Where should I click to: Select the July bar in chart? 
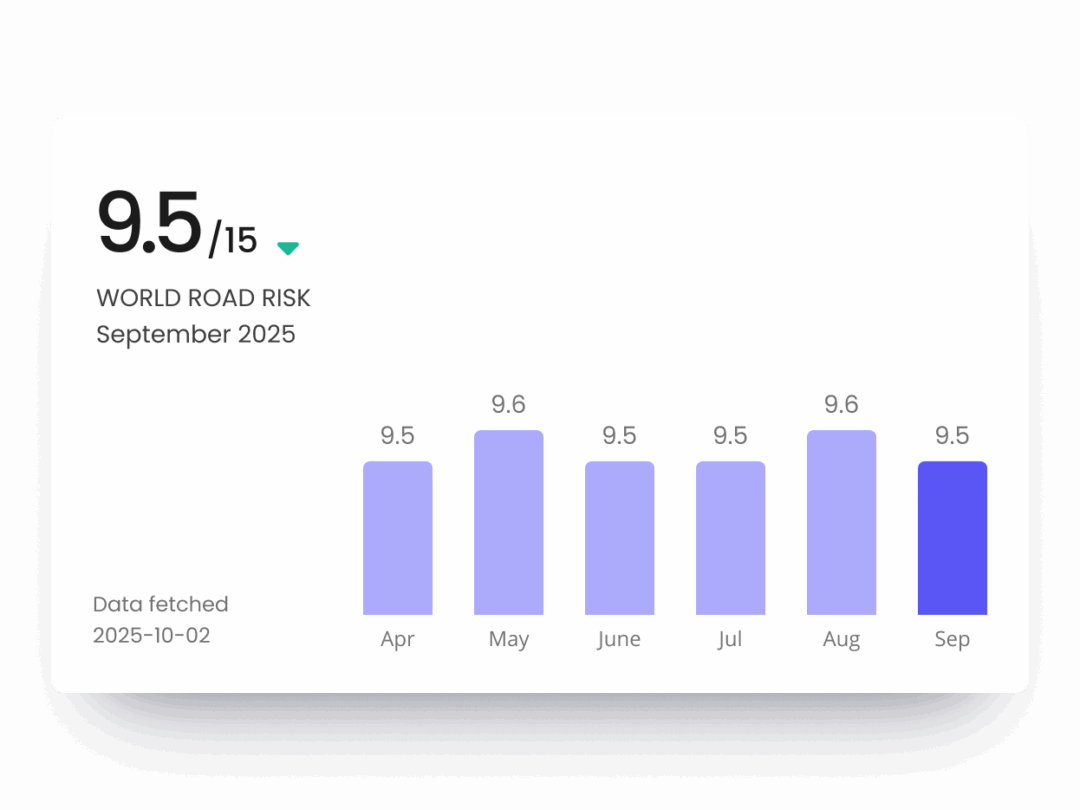(x=731, y=538)
